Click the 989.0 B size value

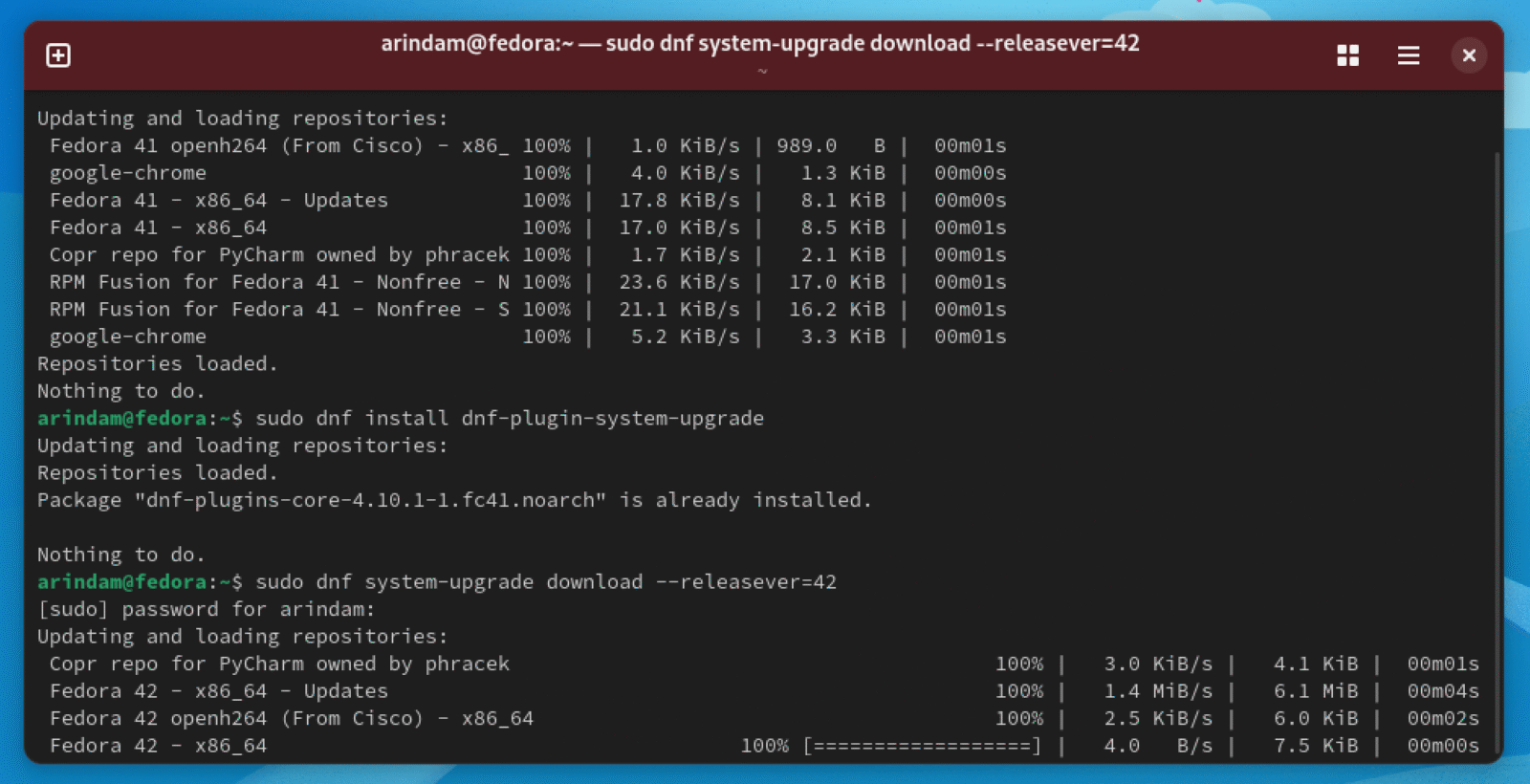pos(831,146)
